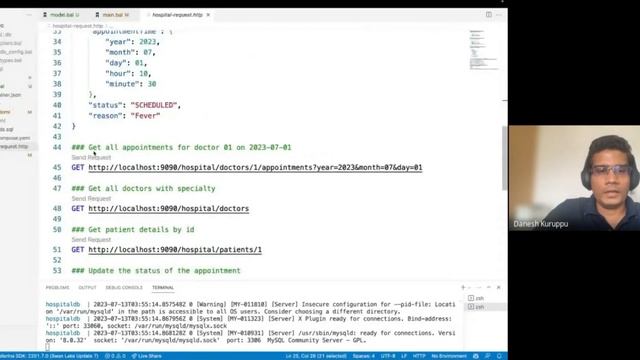Open the config.bal file in explorer
Viewport: 640px width, 360px height.
(x=16, y=52)
